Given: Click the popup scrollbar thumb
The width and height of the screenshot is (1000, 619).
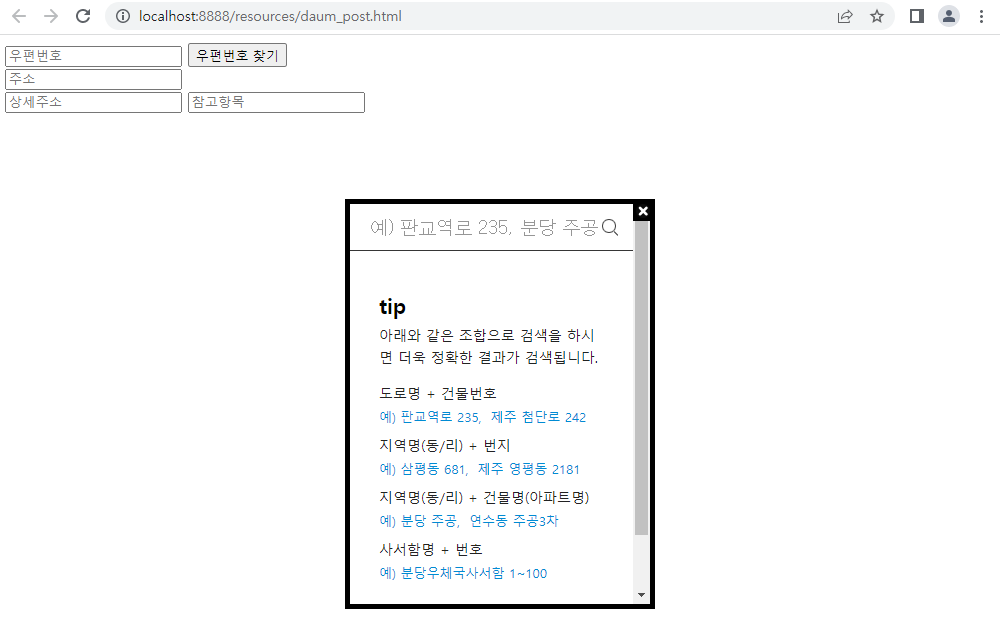Looking at the screenshot, I should (642, 378).
